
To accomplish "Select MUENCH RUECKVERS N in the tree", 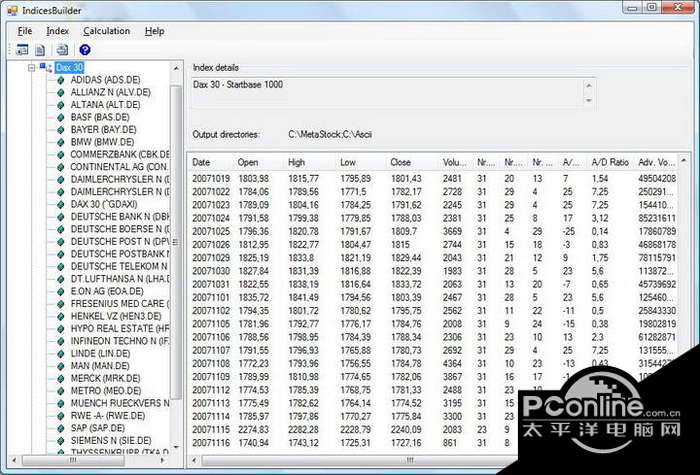I will click(x=120, y=403).
